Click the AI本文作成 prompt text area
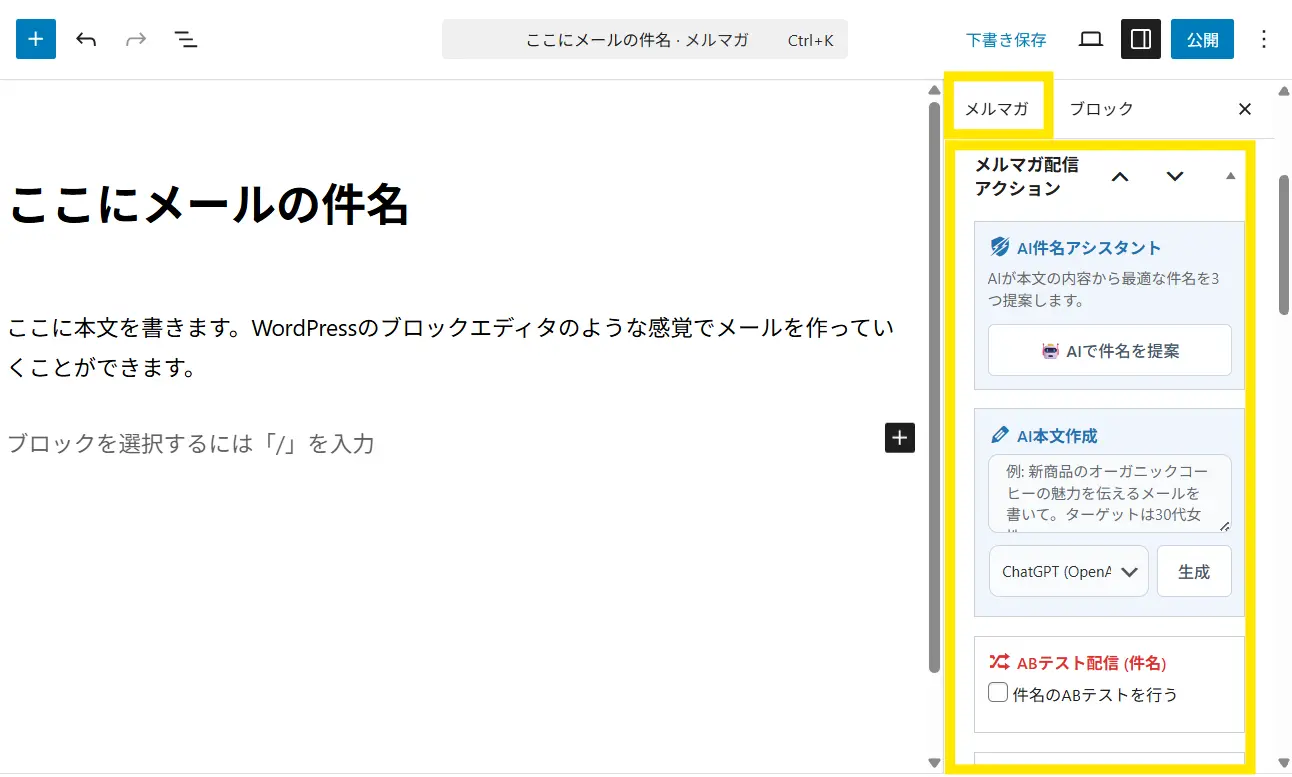This screenshot has height=777, width=1292. [x=1109, y=493]
